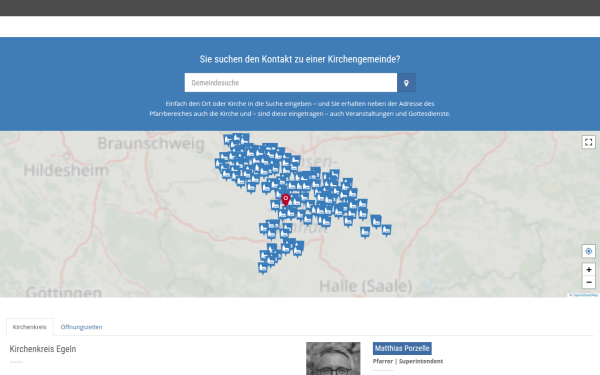
Task: Click the Göttingen label on the map
Action: click(64, 292)
